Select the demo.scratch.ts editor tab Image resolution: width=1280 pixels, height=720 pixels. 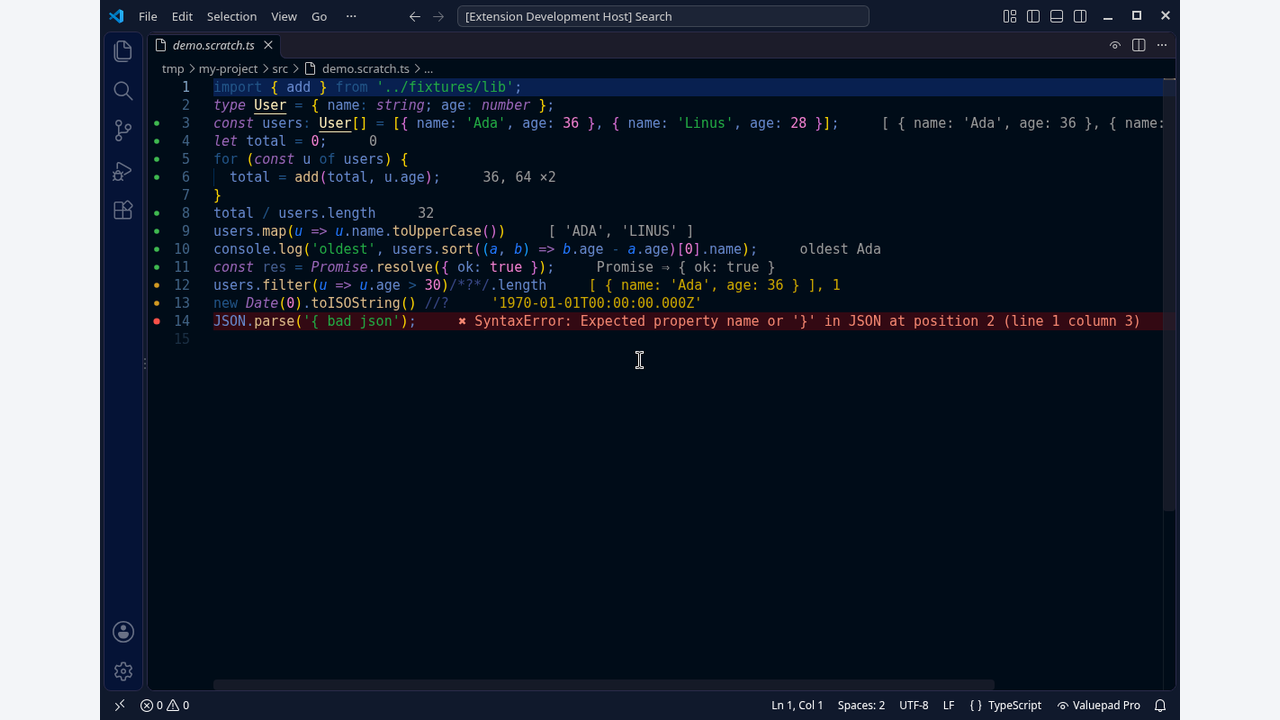(214, 45)
